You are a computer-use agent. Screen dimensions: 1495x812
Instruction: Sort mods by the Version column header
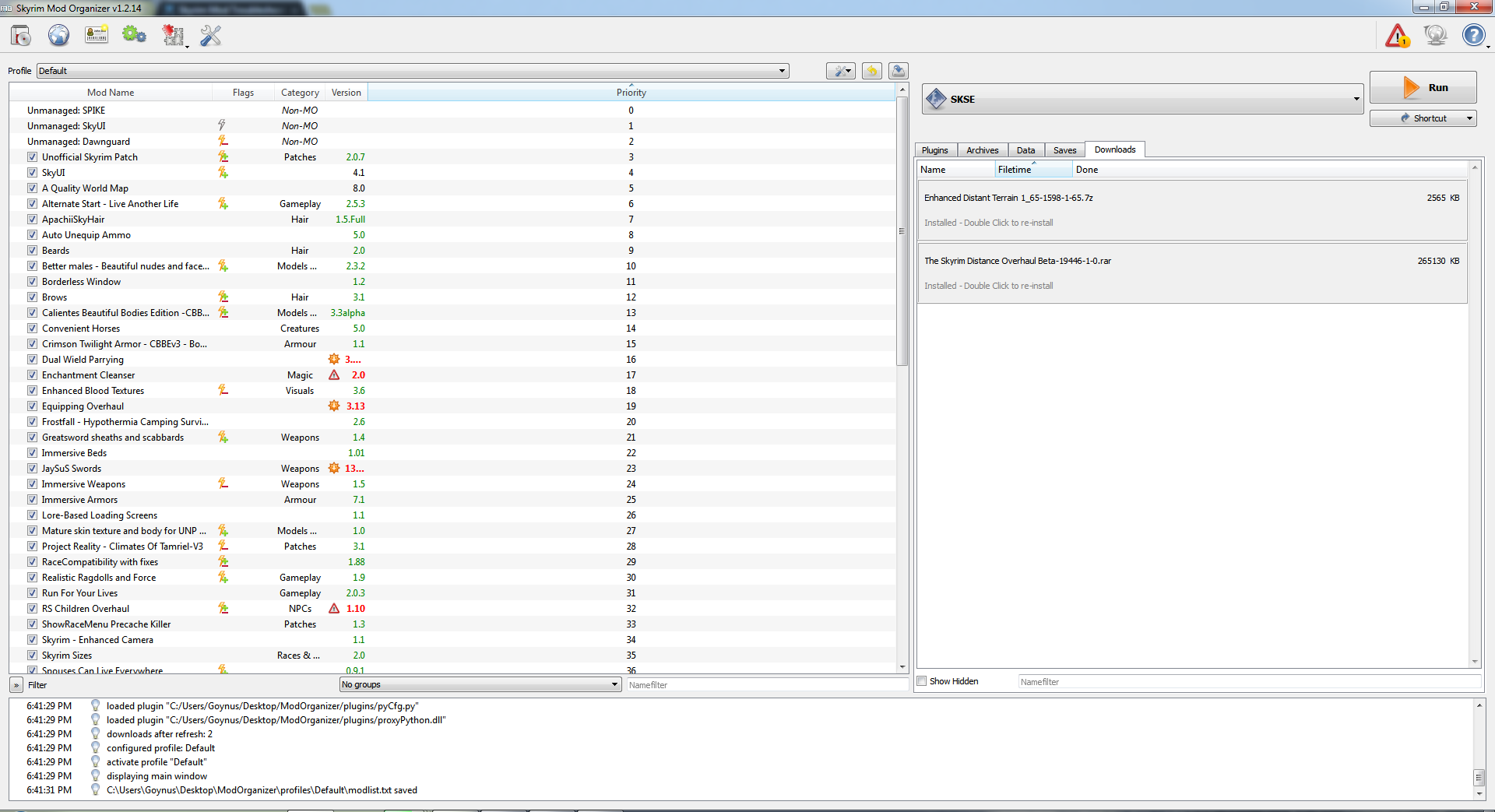pos(346,92)
